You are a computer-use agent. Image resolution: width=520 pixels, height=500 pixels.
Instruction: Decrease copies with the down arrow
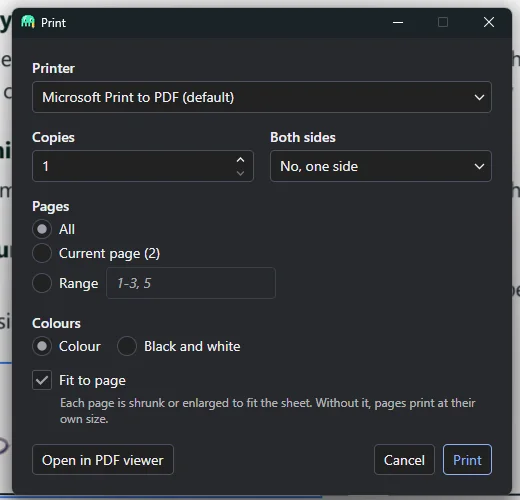[x=240, y=173]
